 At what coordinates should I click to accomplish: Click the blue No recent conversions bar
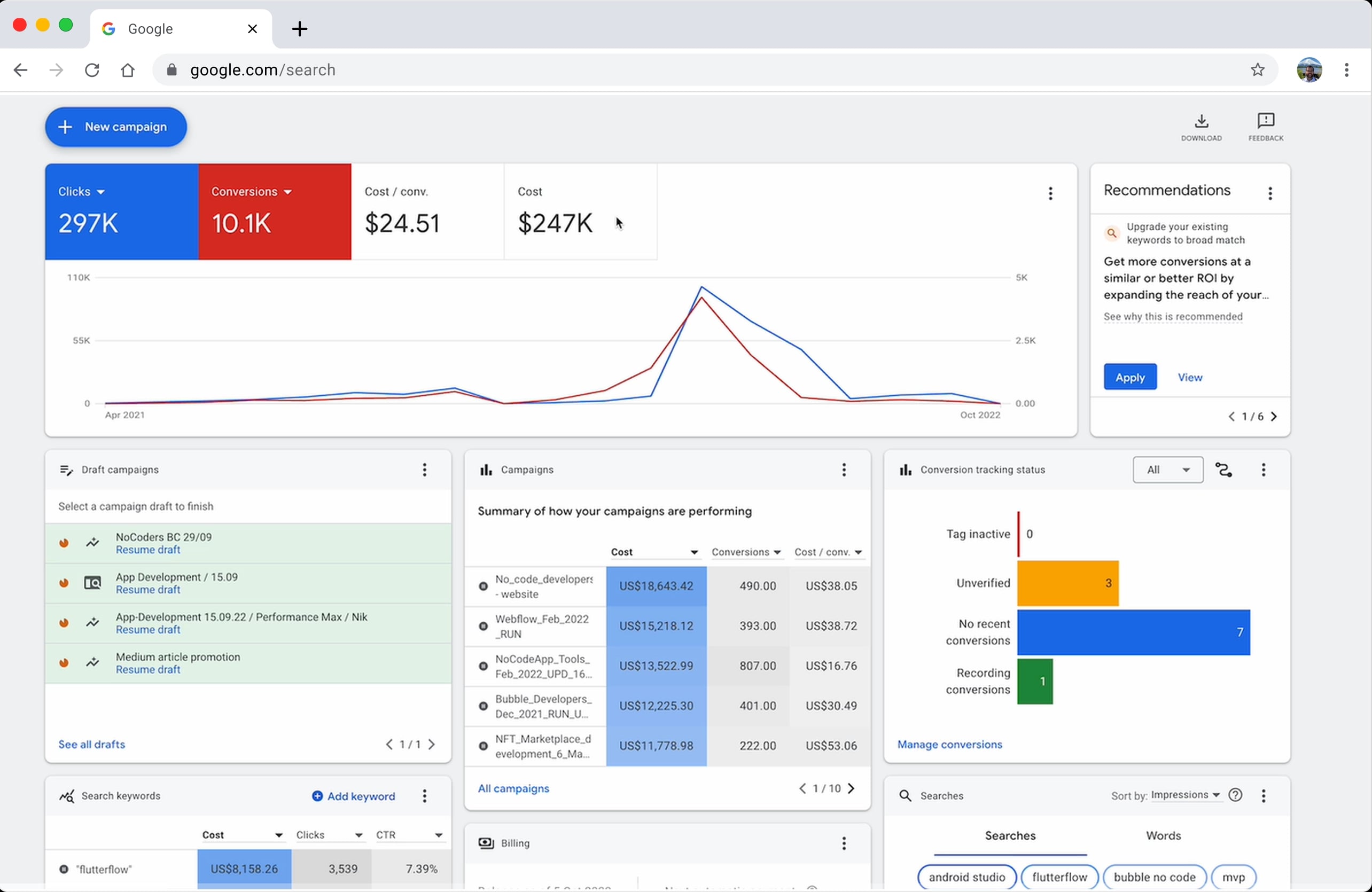coord(1133,632)
